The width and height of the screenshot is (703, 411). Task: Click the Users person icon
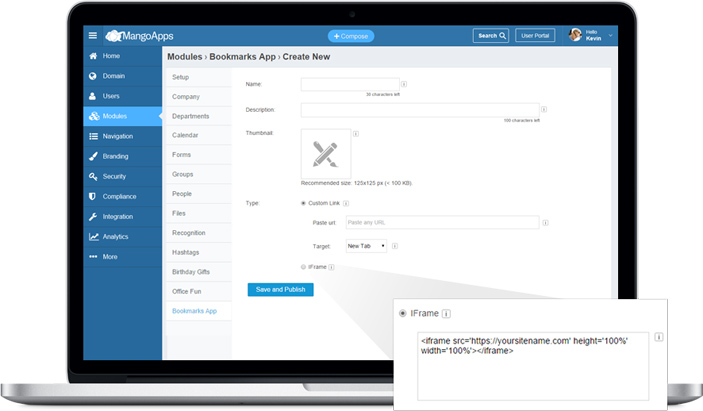click(x=92, y=96)
